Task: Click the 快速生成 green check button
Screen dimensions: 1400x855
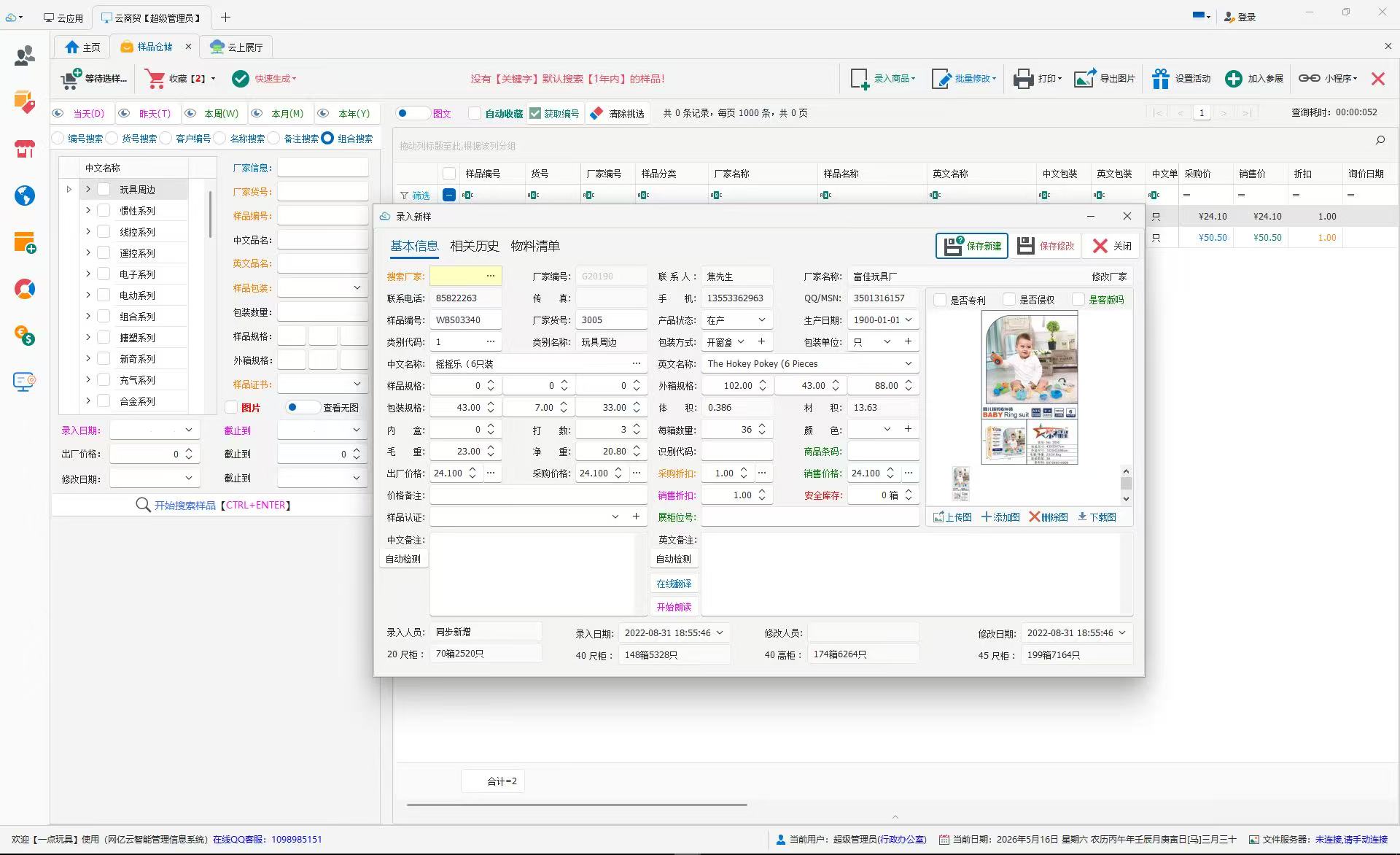Action: 241,78
